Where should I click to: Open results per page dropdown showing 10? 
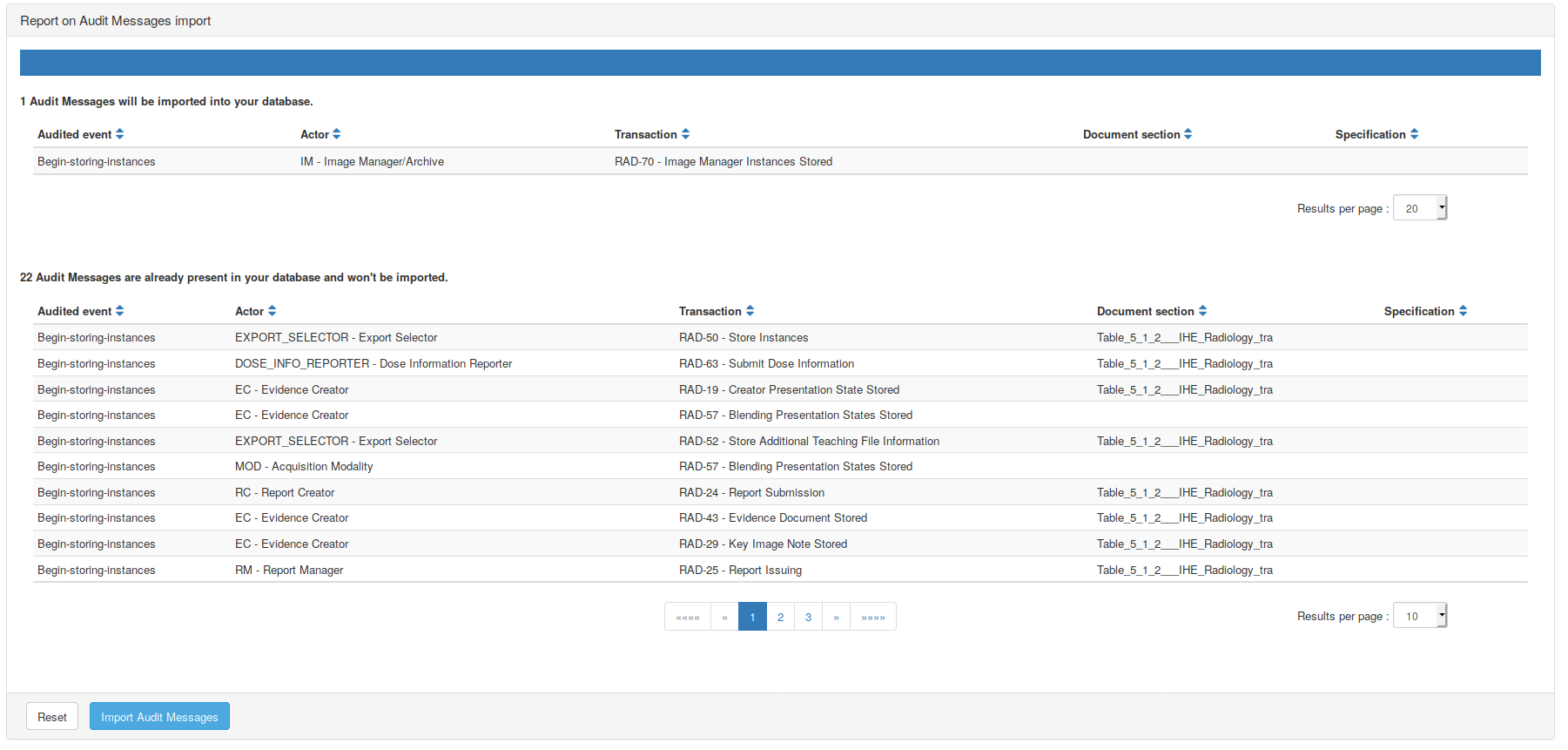[1420, 616]
